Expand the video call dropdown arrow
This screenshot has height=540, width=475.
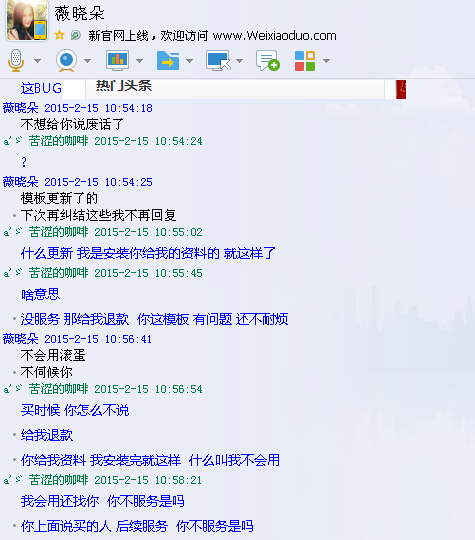pyautogui.click(x=87, y=61)
